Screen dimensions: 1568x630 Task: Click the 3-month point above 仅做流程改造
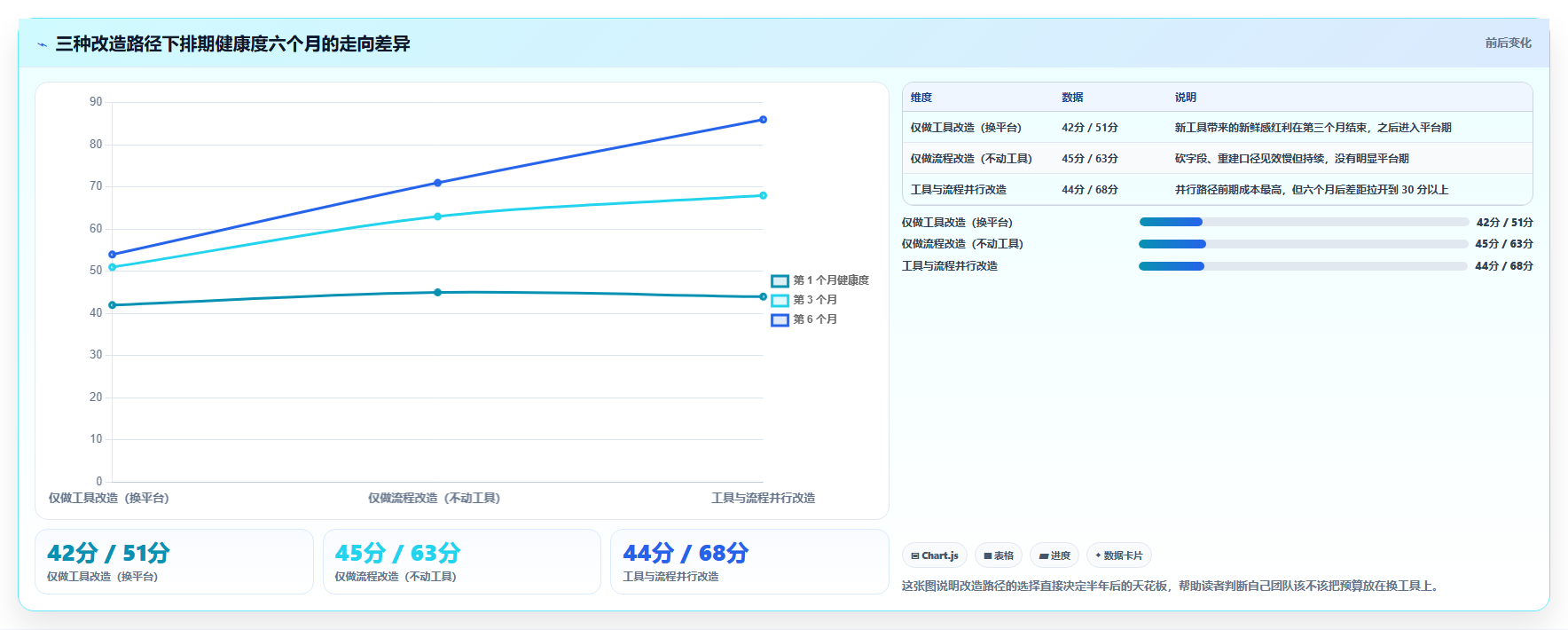(x=437, y=217)
